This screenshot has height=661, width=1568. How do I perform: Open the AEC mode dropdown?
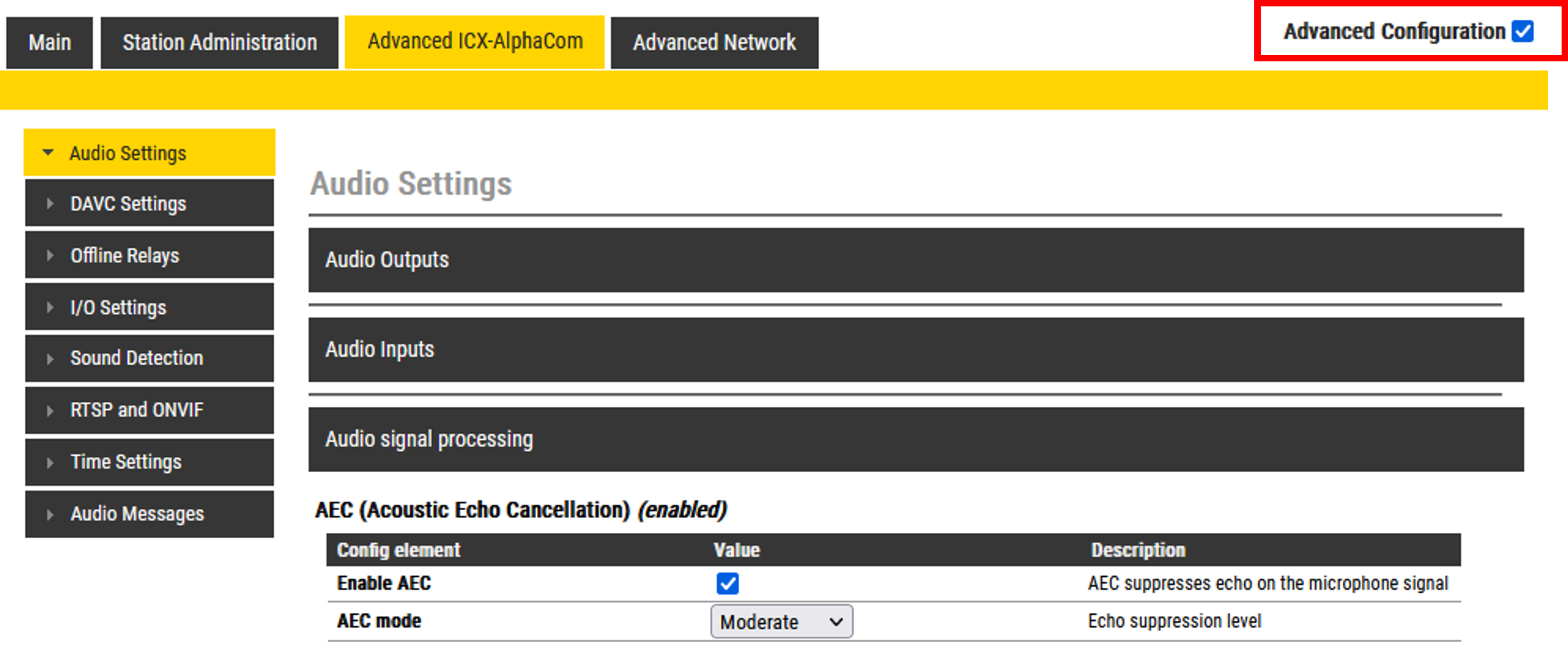click(781, 622)
